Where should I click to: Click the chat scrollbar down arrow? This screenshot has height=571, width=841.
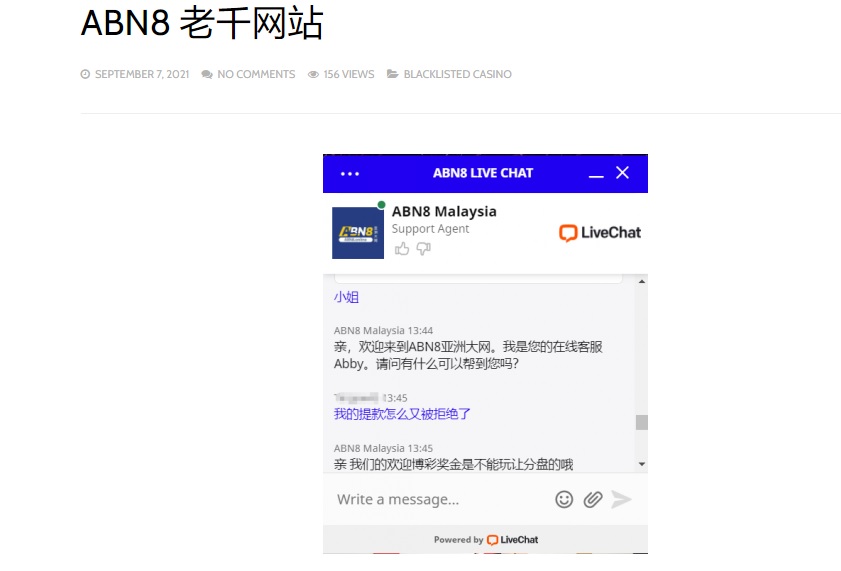tap(641, 464)
